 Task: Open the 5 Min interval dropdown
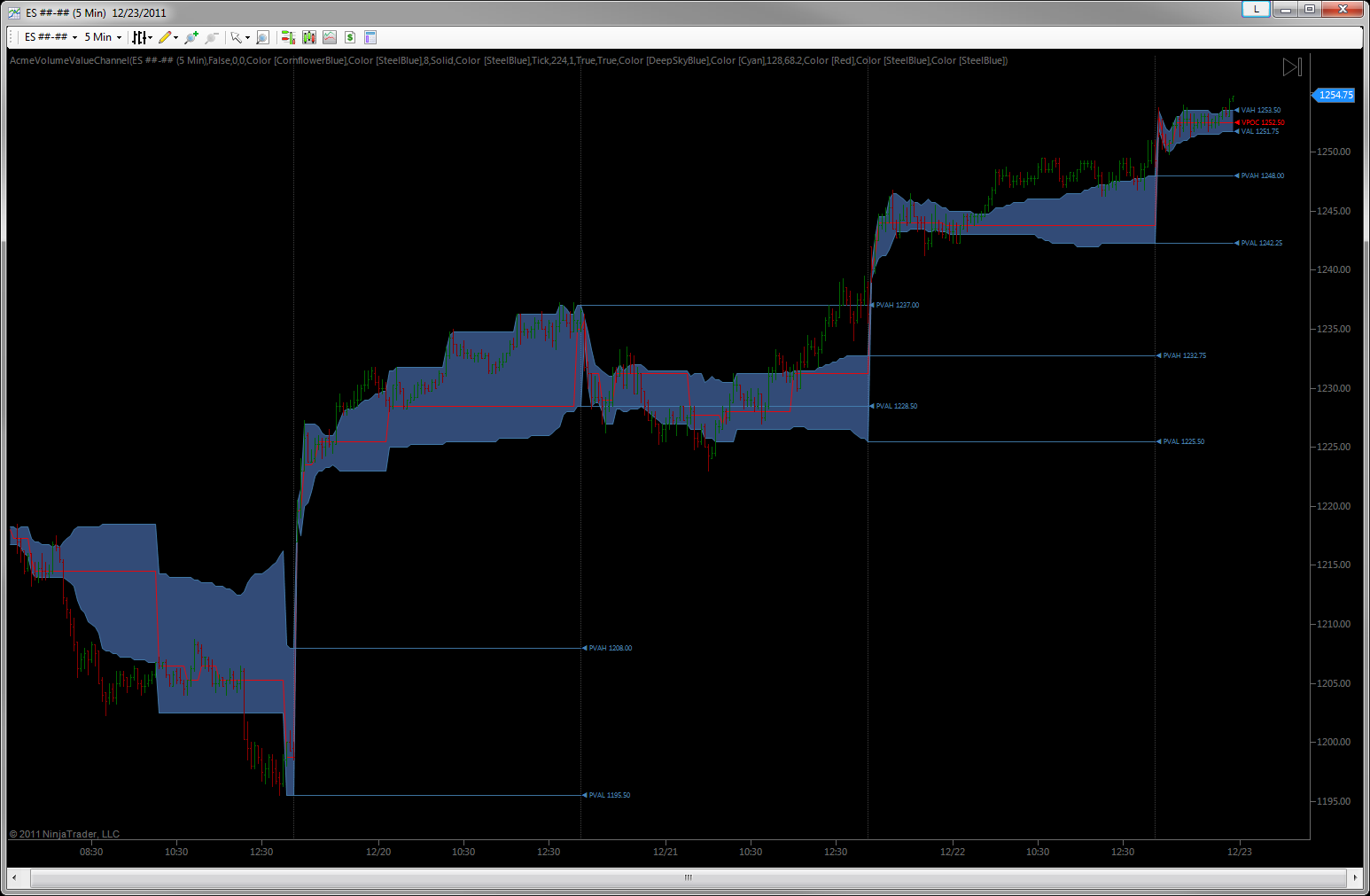point(103,37)
